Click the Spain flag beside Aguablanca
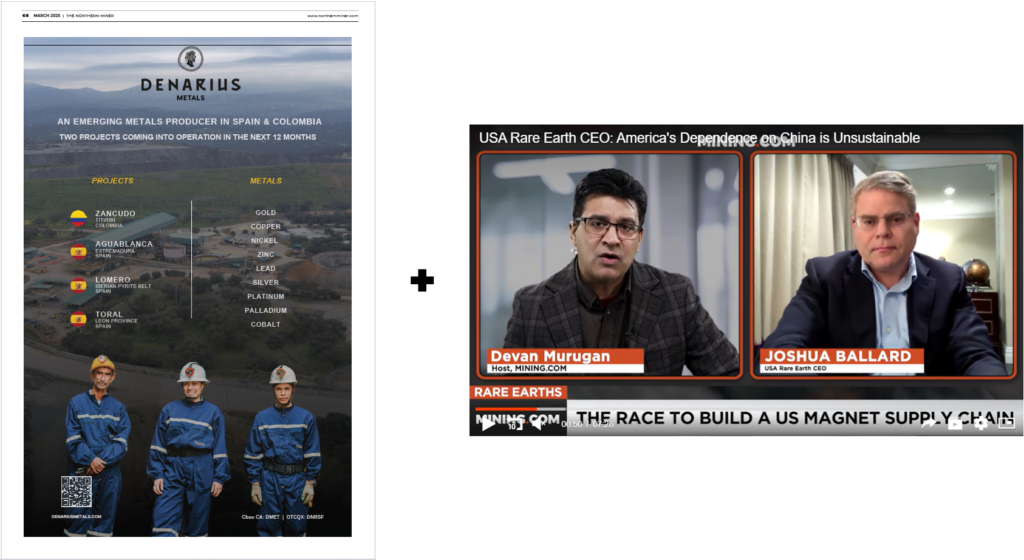Image resolution: width=1024 pixels, height=560 pixels. click(x=78, y=251)
